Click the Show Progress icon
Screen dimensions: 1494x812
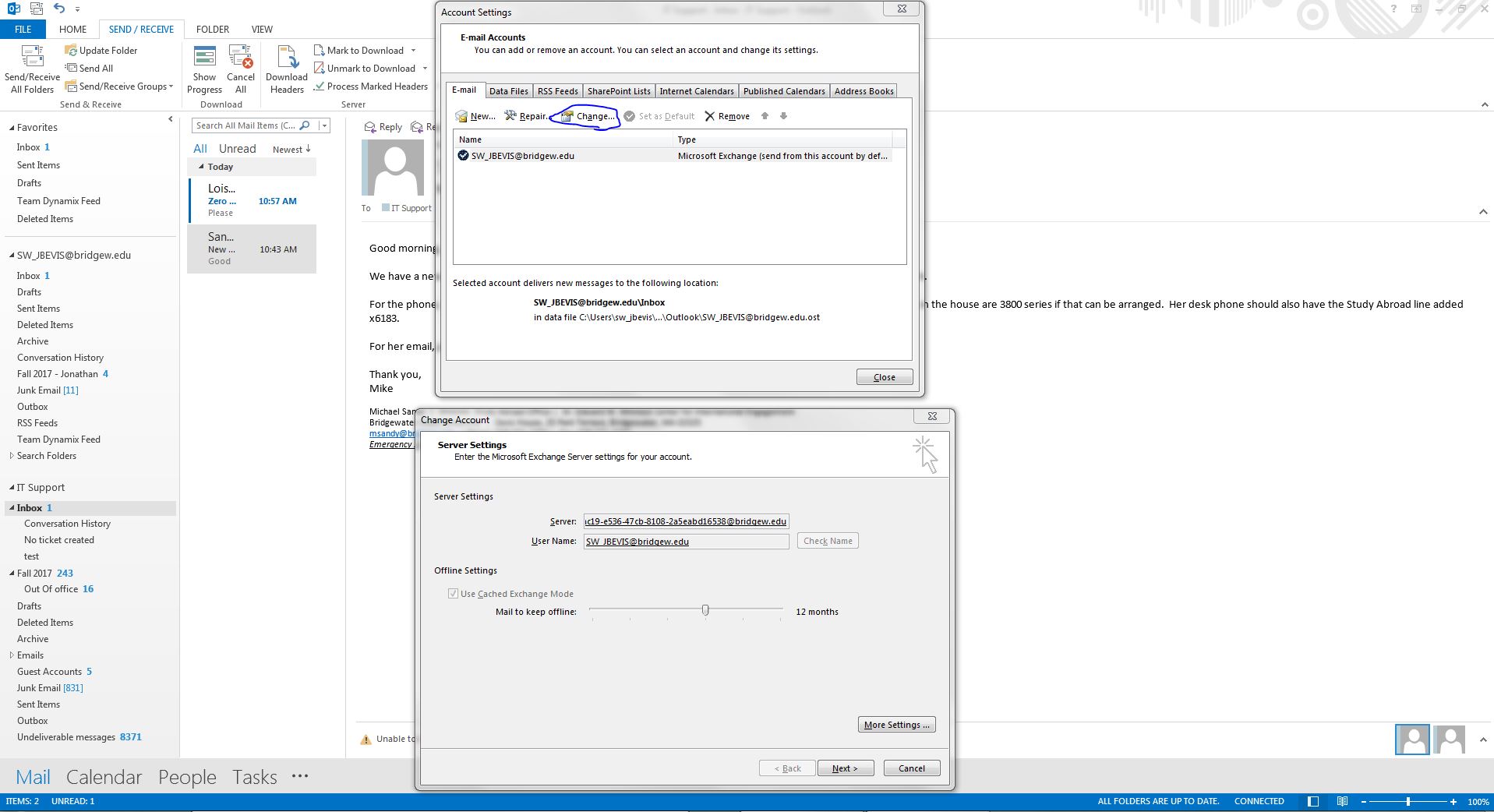205,58
